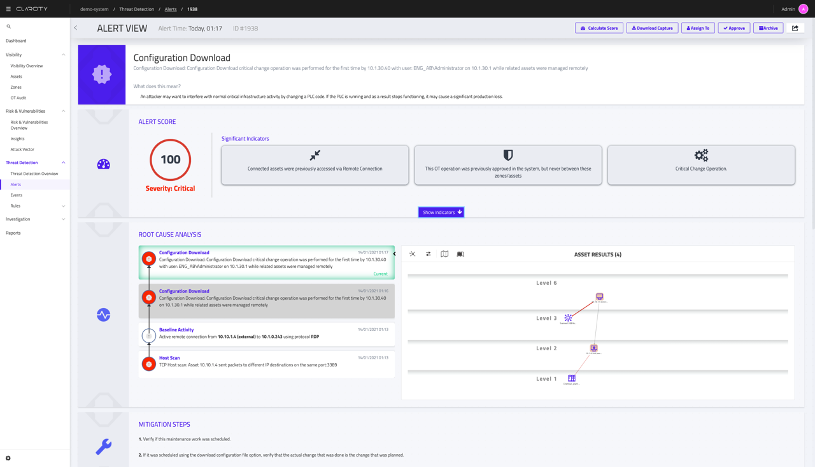Expand Show Indicators dropdown button

[441, 212]
